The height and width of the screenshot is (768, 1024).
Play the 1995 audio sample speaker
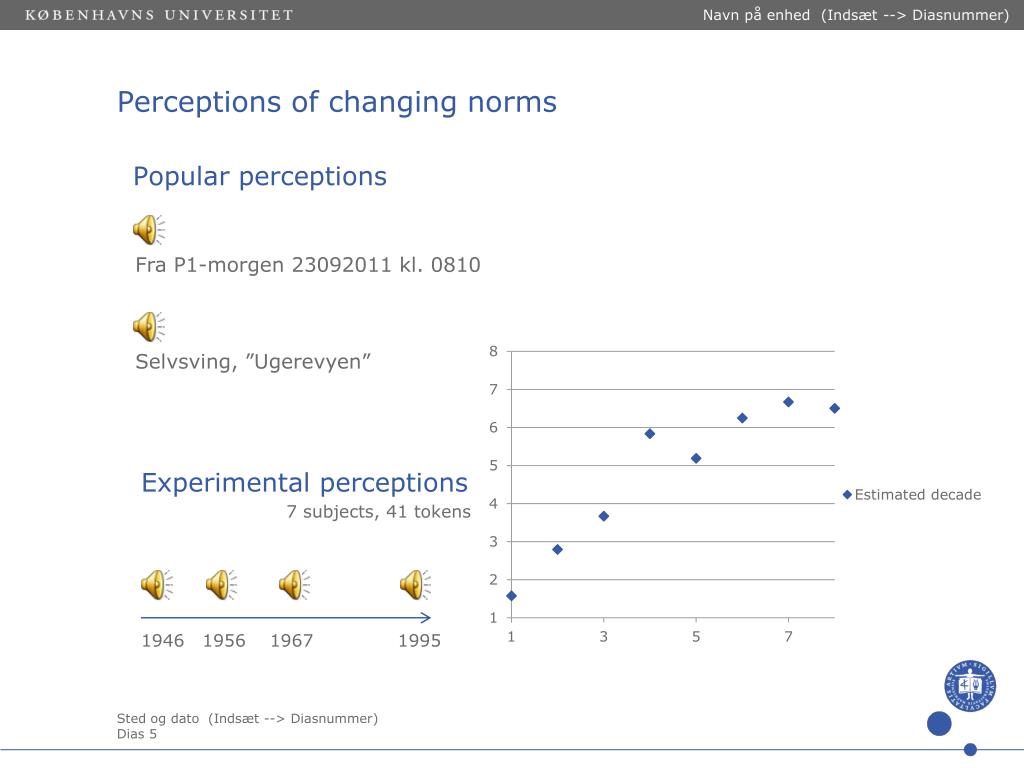416,584
